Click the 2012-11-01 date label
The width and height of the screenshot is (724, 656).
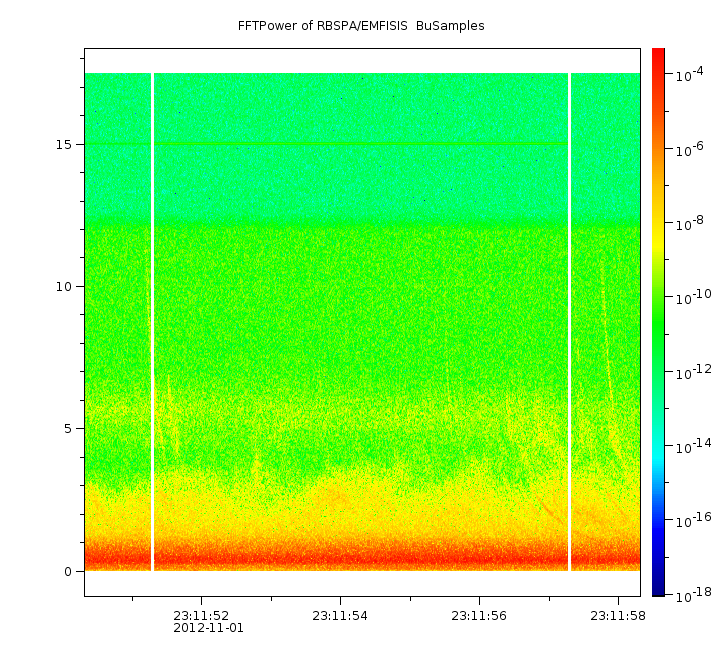208,628
